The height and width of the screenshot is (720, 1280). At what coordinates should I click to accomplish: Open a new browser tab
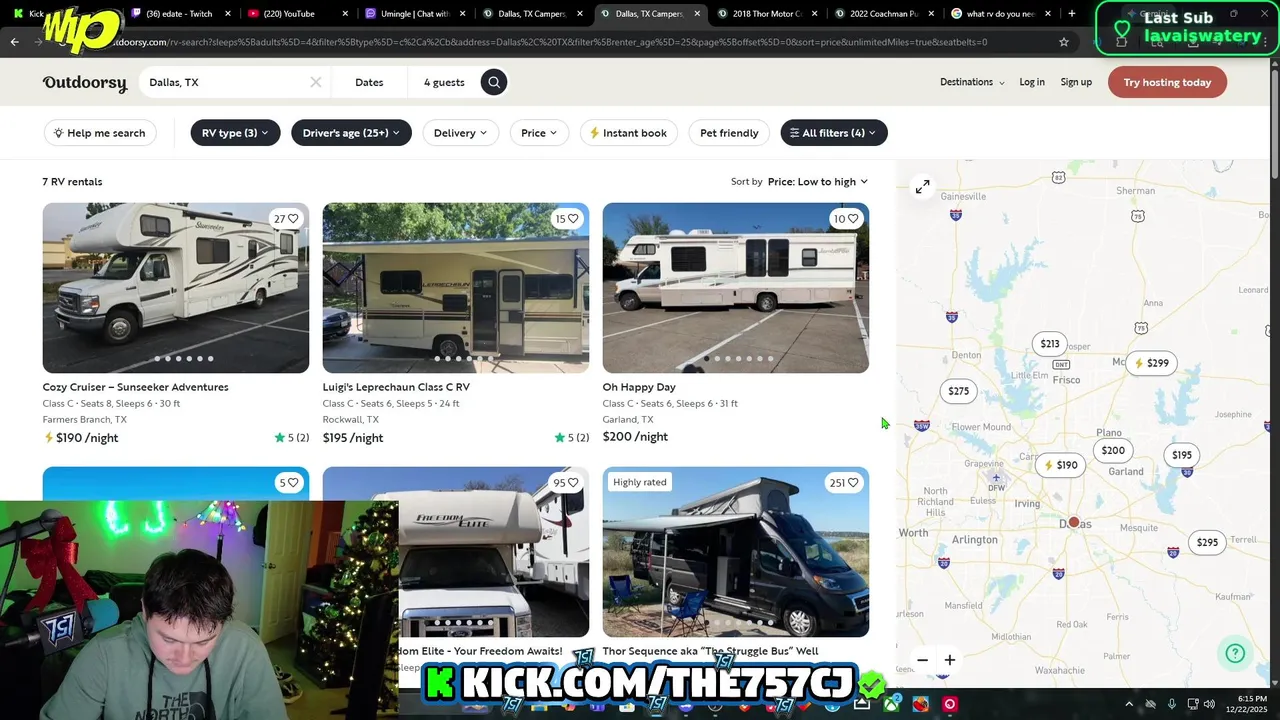pos(1071,14)
